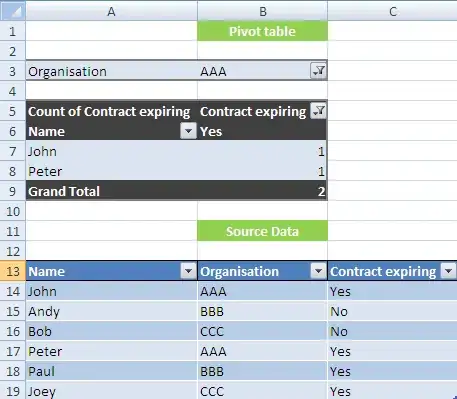Open the Organisation AAA filter button

click(318, 71)
